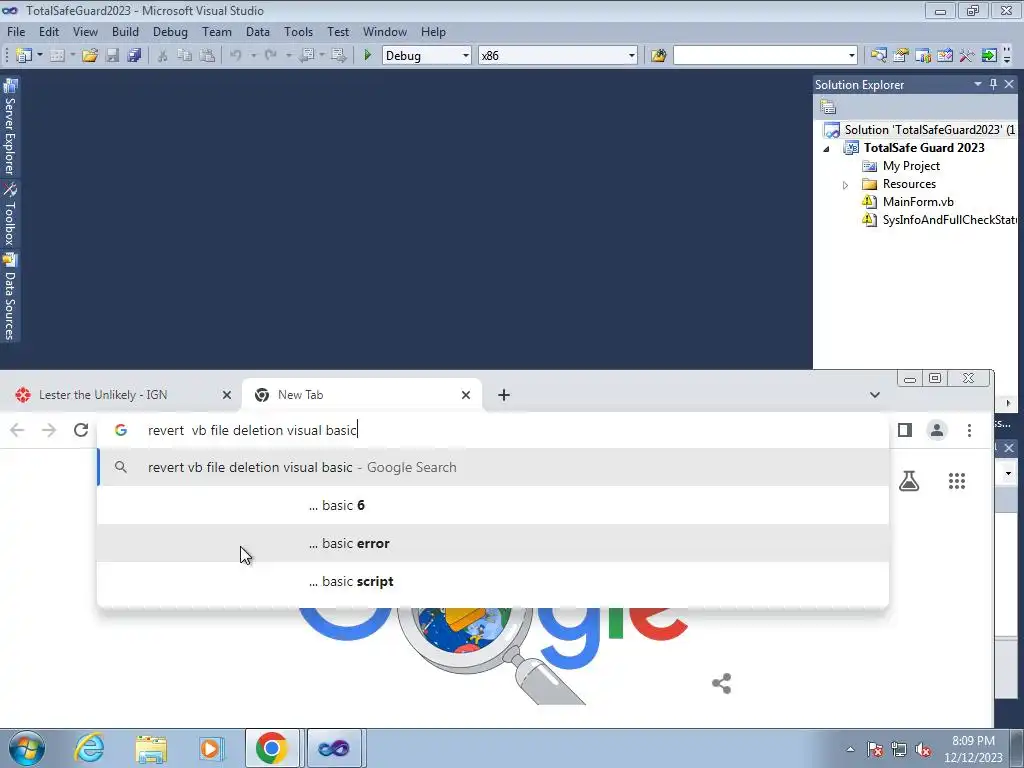Screen dimensions: 1024x768
Task: Click the Chrome reload button
Action: (x=81, y=430)
